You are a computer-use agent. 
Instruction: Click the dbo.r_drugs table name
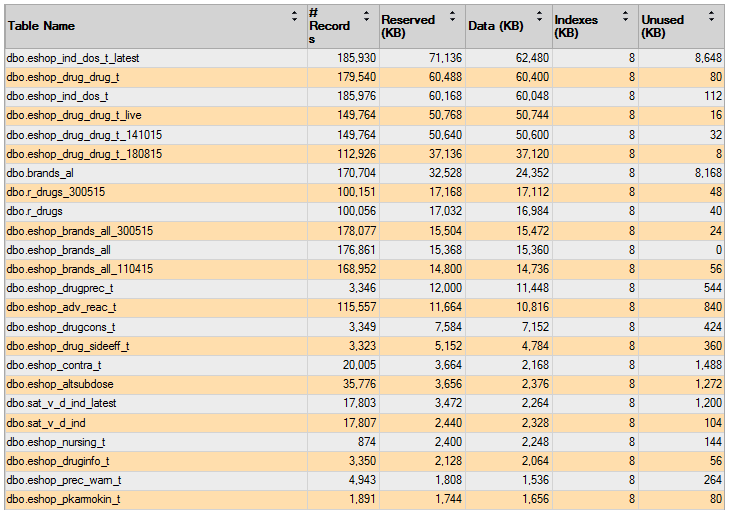coord(34,212)
